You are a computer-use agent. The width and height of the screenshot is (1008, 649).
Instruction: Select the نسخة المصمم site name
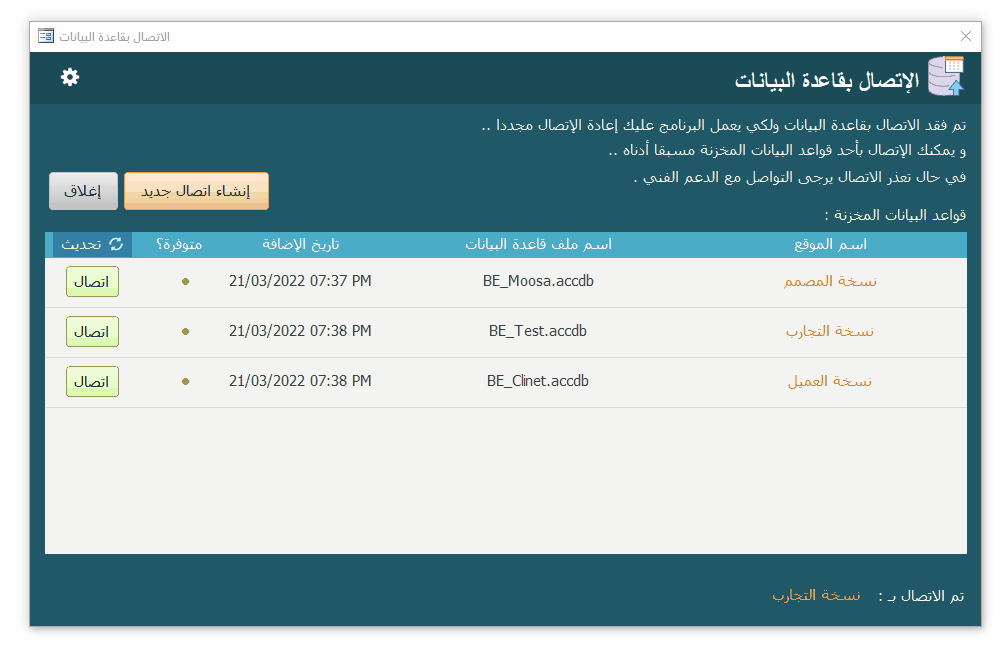click(830, 281)
